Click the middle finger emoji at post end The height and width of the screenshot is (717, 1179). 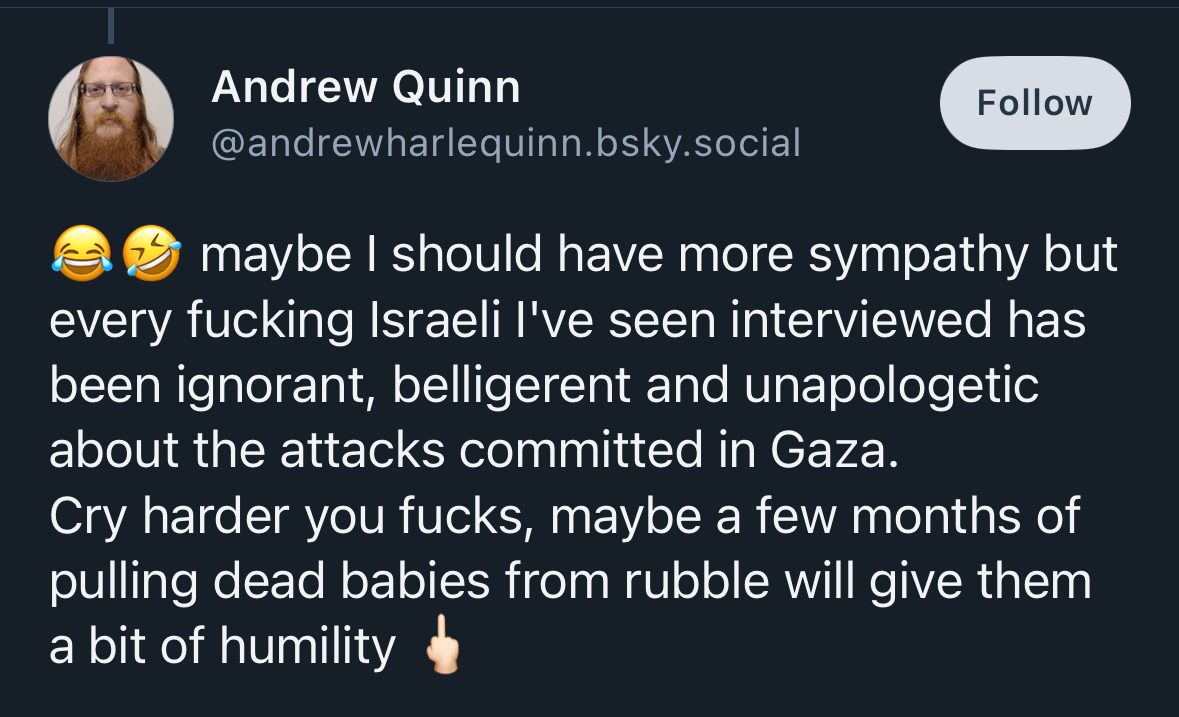(441, 648)
